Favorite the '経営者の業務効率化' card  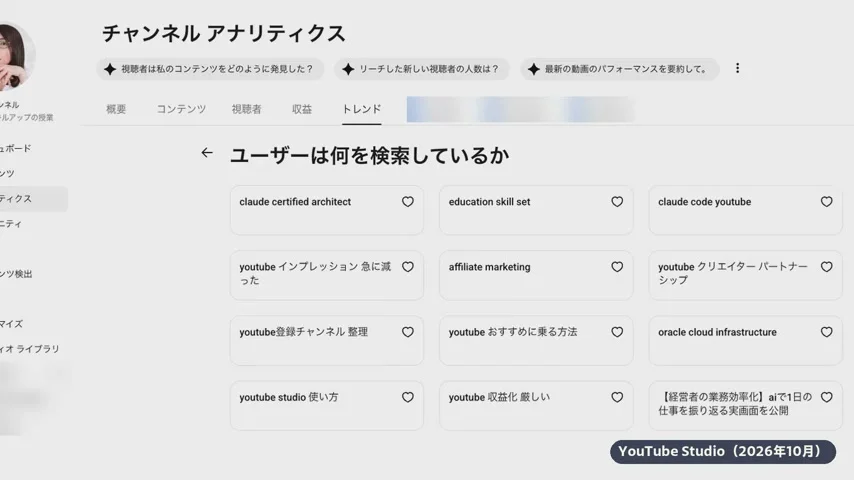pyautogui.click(x=826, y=398)
